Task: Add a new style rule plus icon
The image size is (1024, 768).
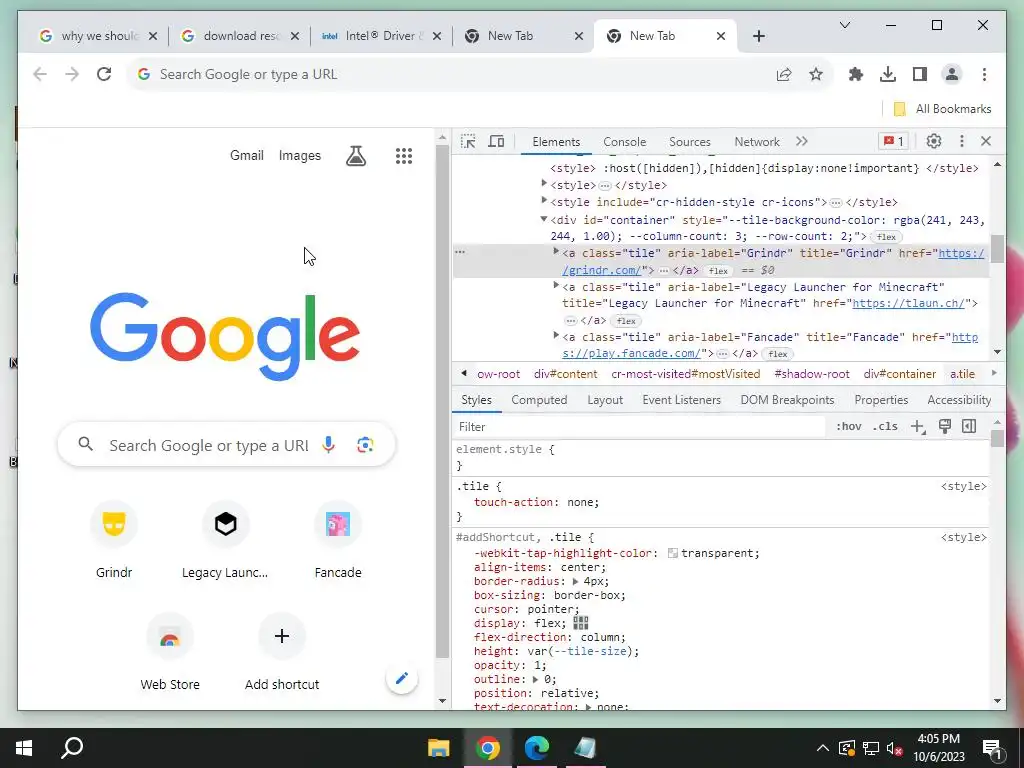Action: point(918,427)
